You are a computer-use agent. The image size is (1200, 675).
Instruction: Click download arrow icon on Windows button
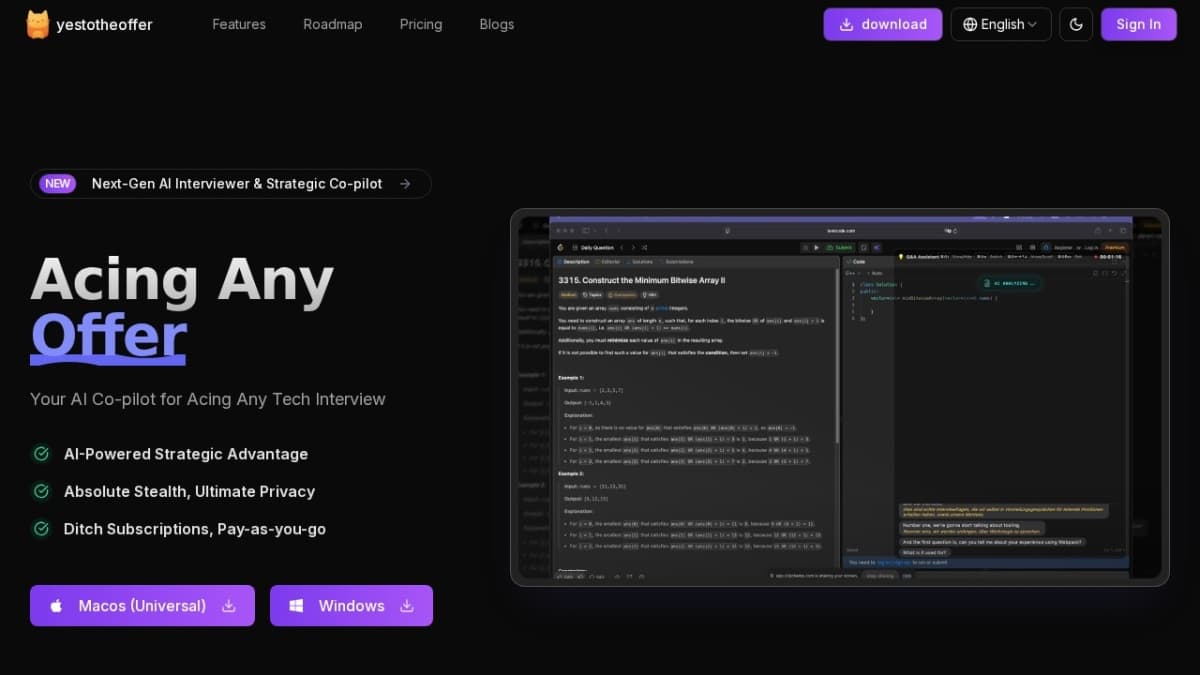tap(407, 606)
